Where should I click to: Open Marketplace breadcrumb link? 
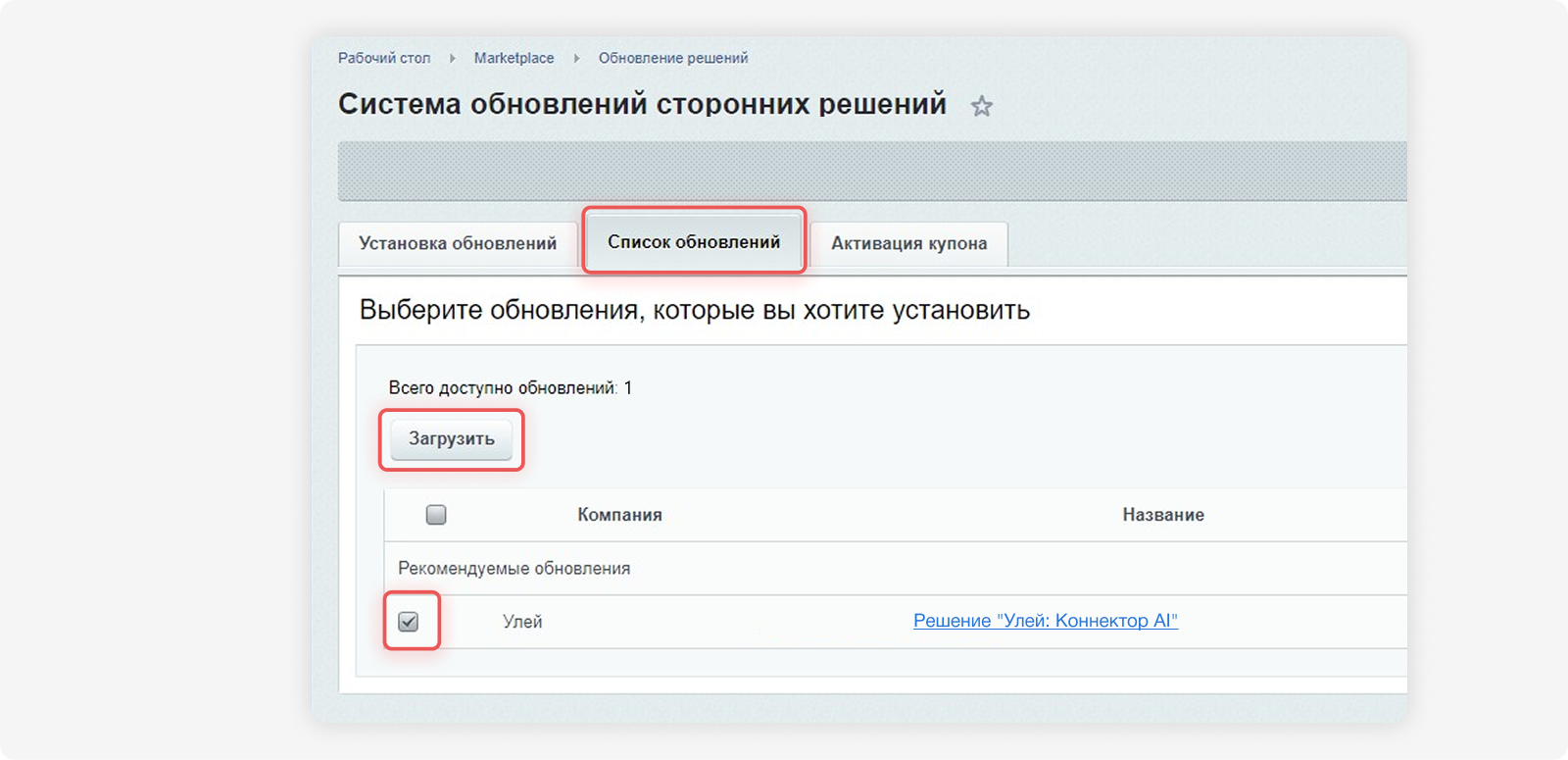514,58
